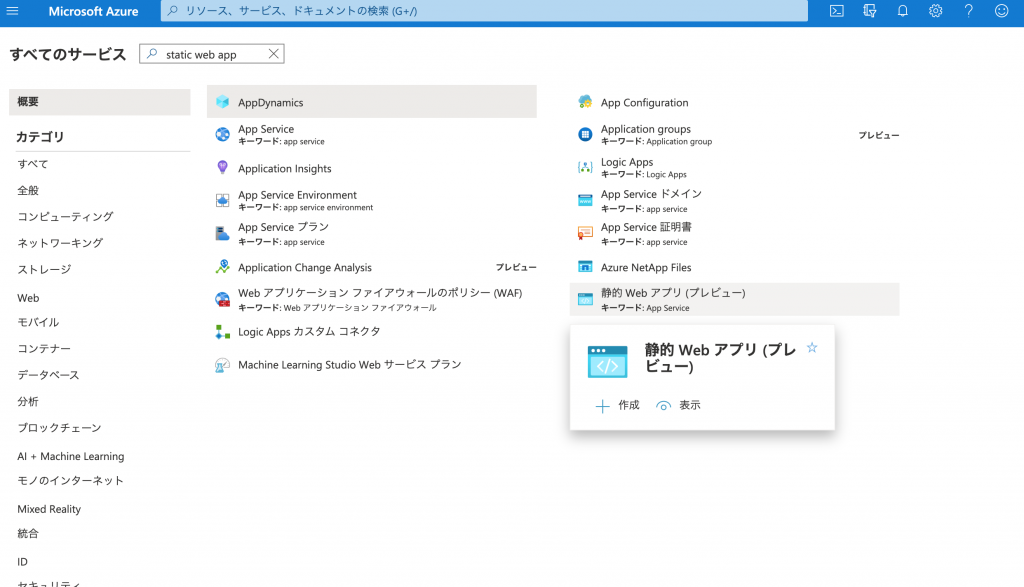This screenshot has width=1024, height=587.
Task: Open the Application Change Analysis link
Action: click(305, 267)
